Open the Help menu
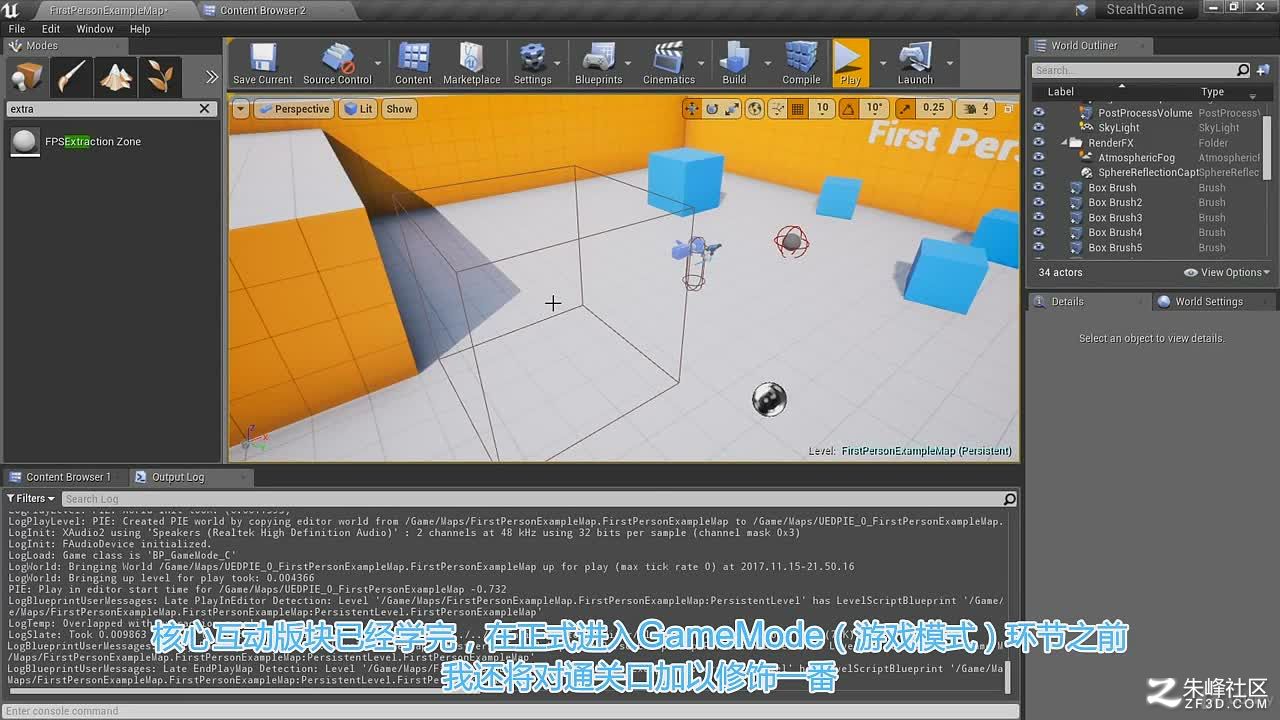Screen dimensions: 1280x720 [x=140, y=29]
